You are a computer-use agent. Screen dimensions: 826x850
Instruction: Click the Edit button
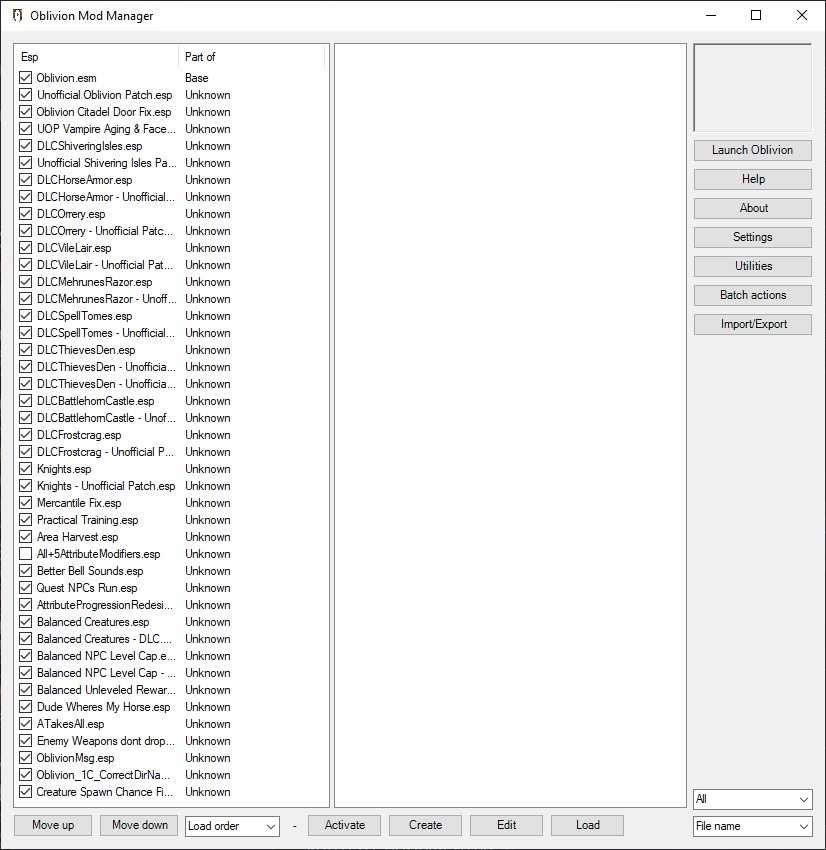point(506,825)
